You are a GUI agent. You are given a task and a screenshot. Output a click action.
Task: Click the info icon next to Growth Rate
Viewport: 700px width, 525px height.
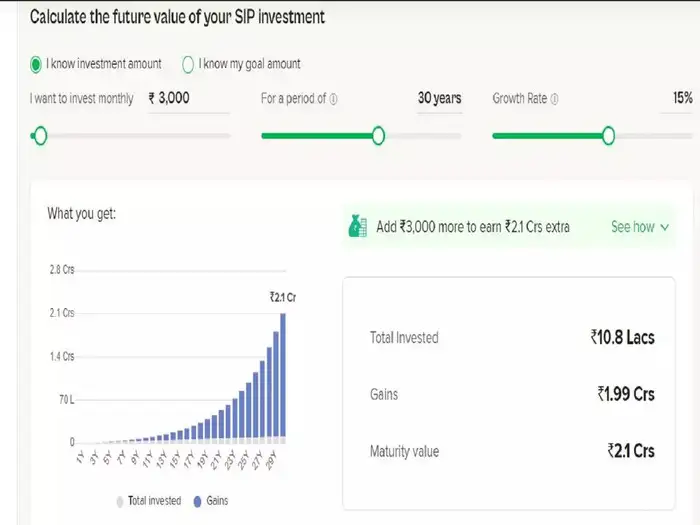coord(554,99)
